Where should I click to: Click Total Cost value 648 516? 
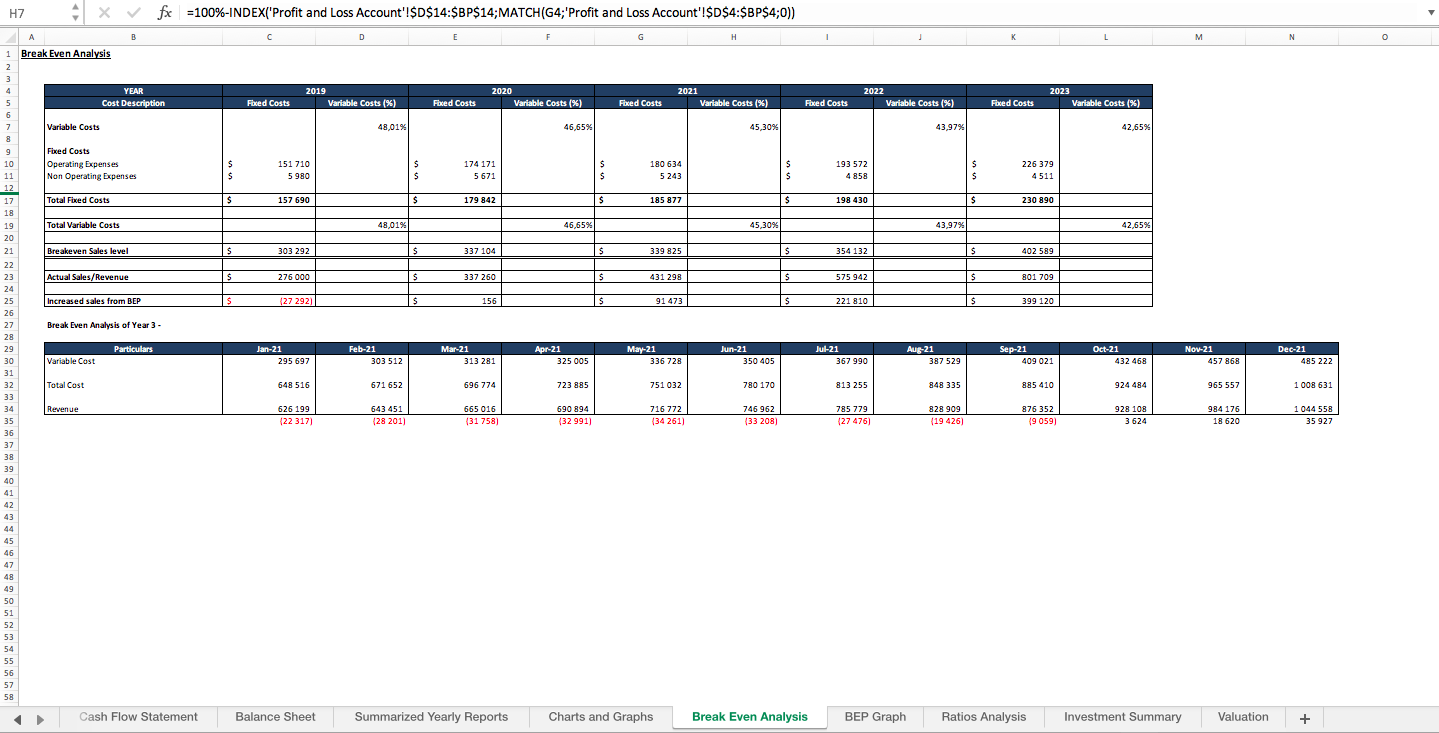click(268, 385)
